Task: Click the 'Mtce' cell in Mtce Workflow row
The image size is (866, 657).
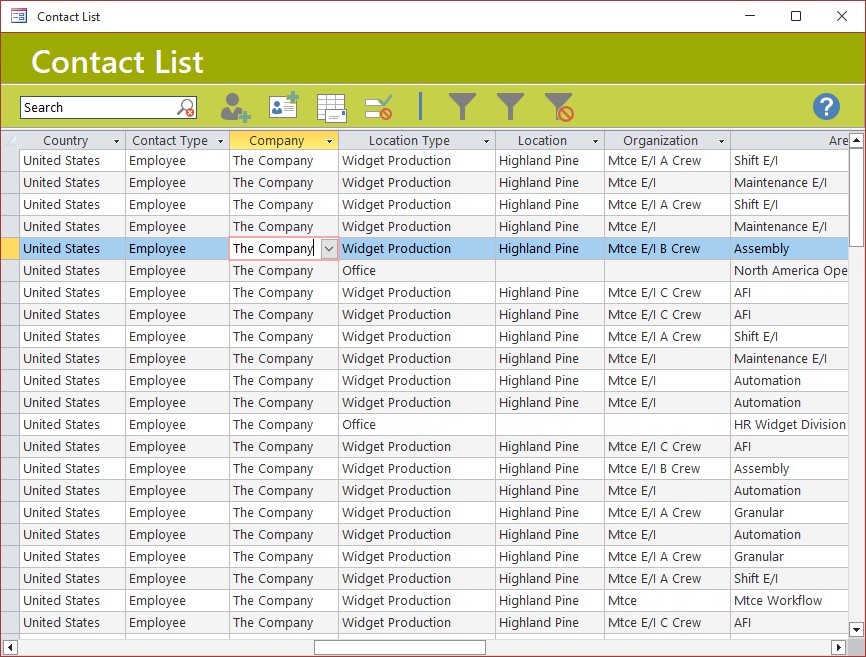Action: 667,601
